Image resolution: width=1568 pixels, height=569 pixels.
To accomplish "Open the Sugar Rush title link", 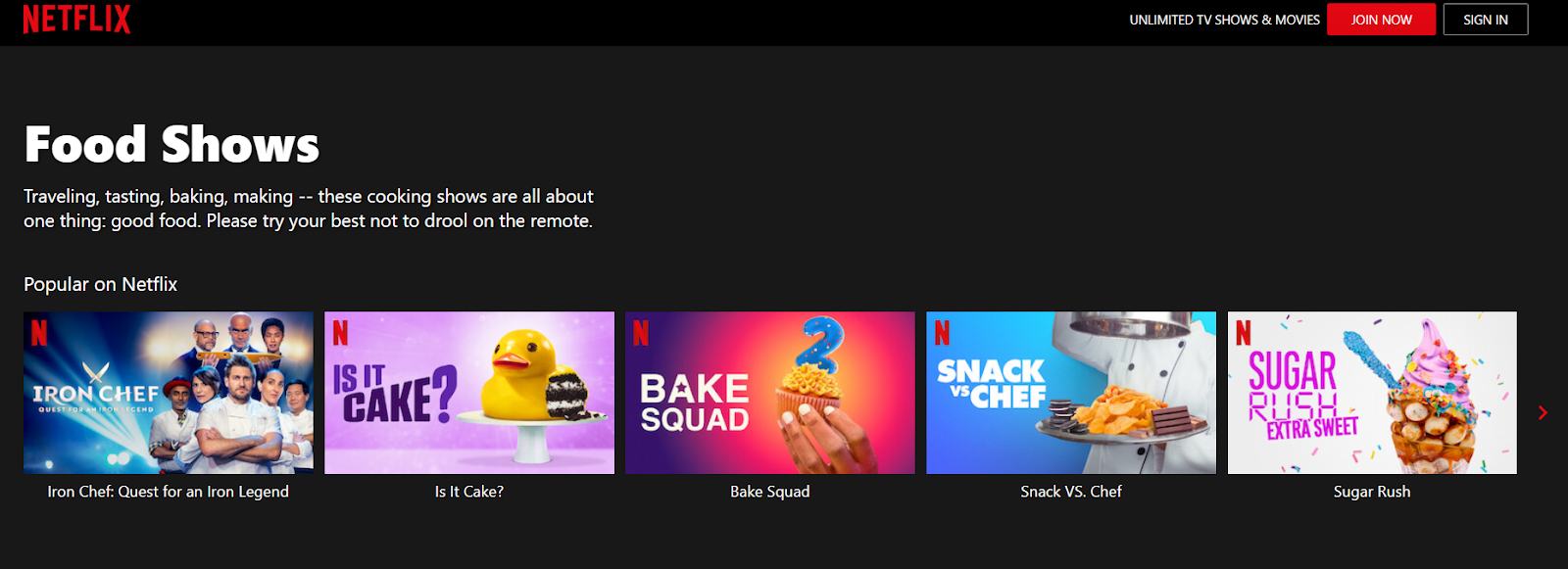I will (x=1372, y=492).
